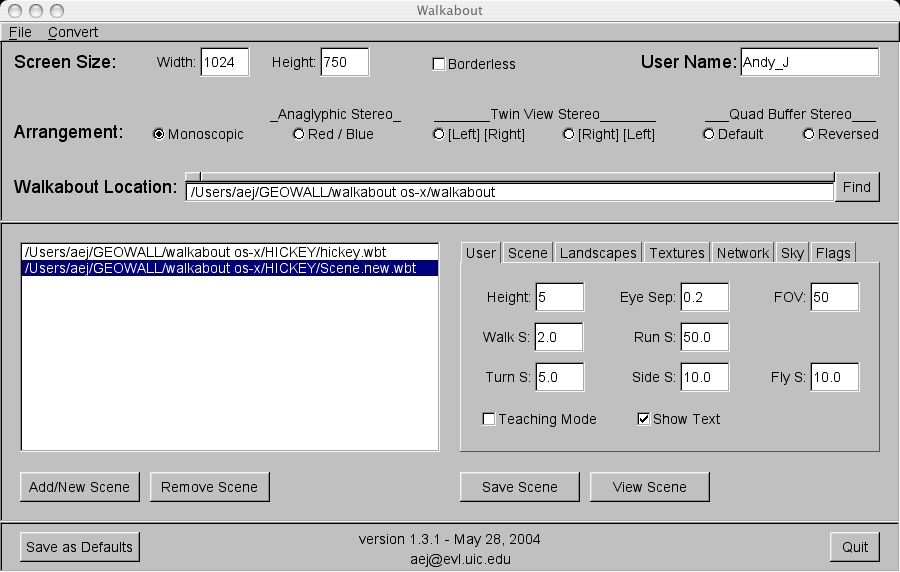Open the Flags tab
The height and width of the screenshot is (572, 900).
click(833, 253)
